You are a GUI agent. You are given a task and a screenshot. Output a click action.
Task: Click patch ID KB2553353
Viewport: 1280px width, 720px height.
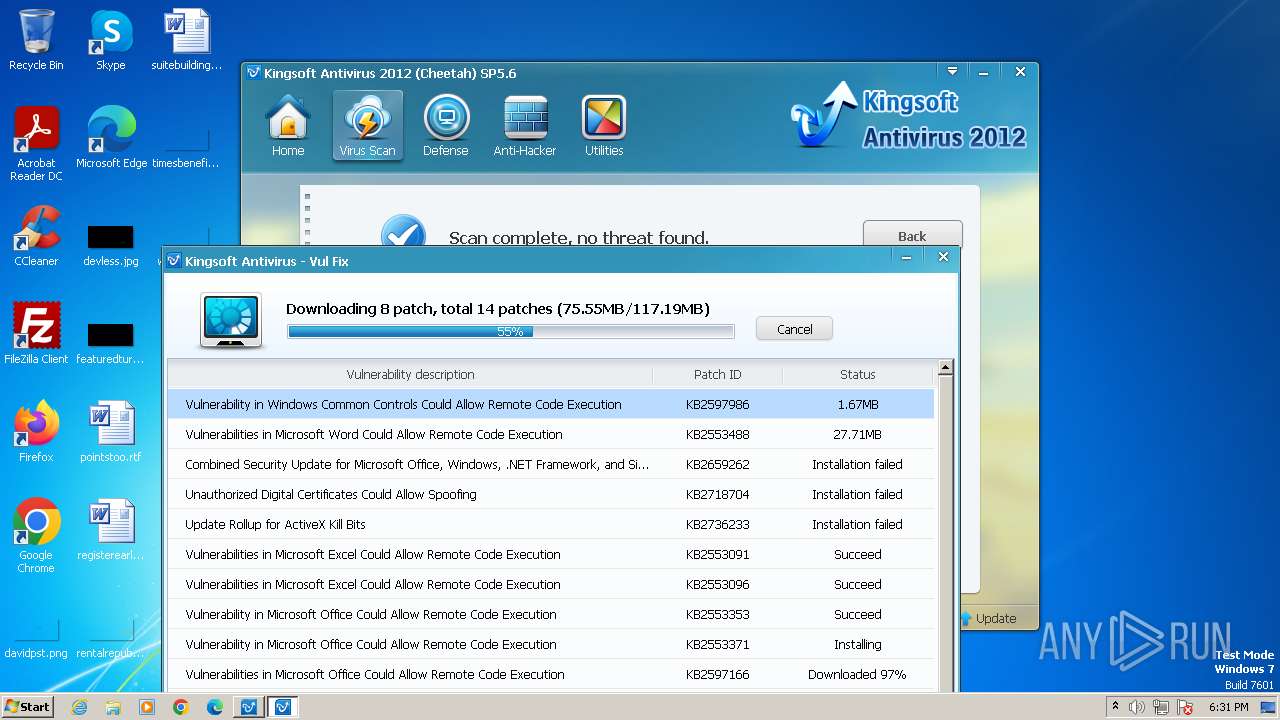pyautogui.click(x=717, y=614)
